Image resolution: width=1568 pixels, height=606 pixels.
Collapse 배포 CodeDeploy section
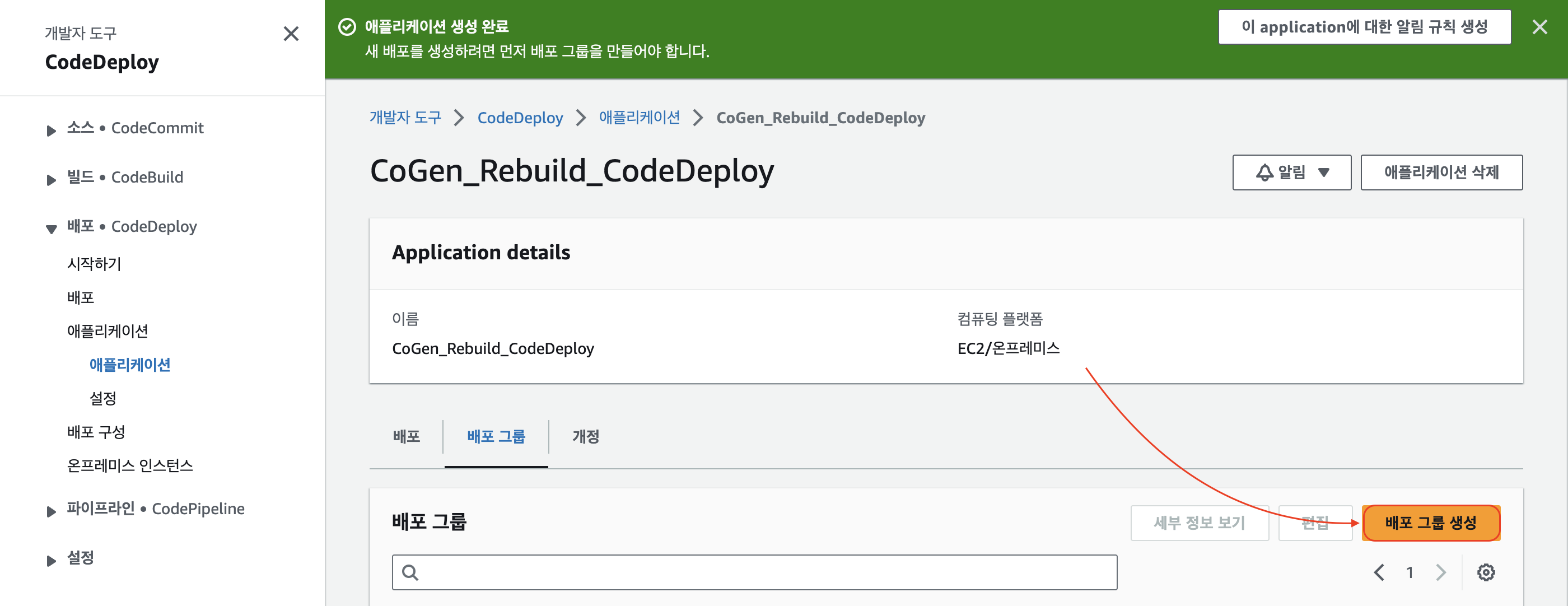(x=51, y=229)
